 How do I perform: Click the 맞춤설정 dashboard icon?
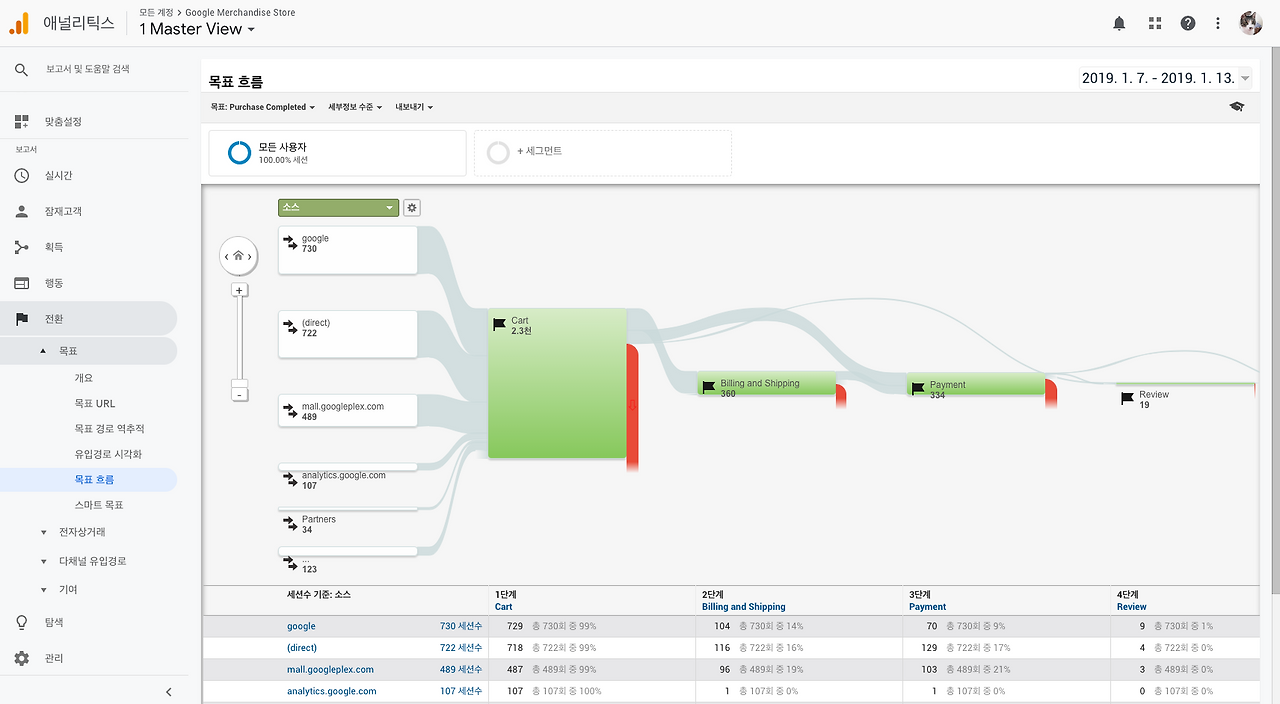[21, 122]
